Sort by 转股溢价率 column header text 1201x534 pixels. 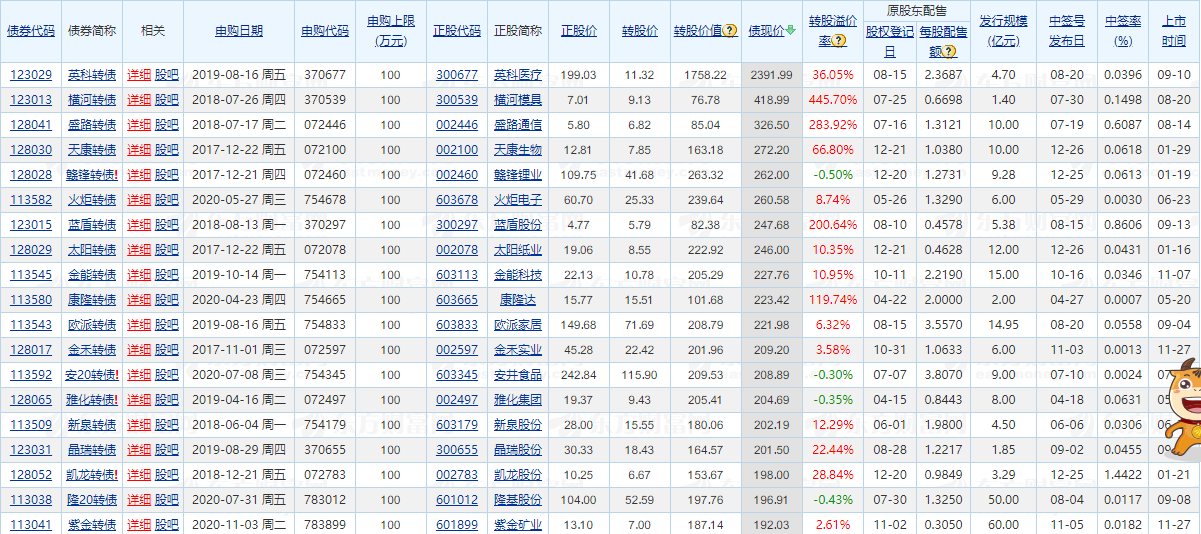(x=832, y=31)
